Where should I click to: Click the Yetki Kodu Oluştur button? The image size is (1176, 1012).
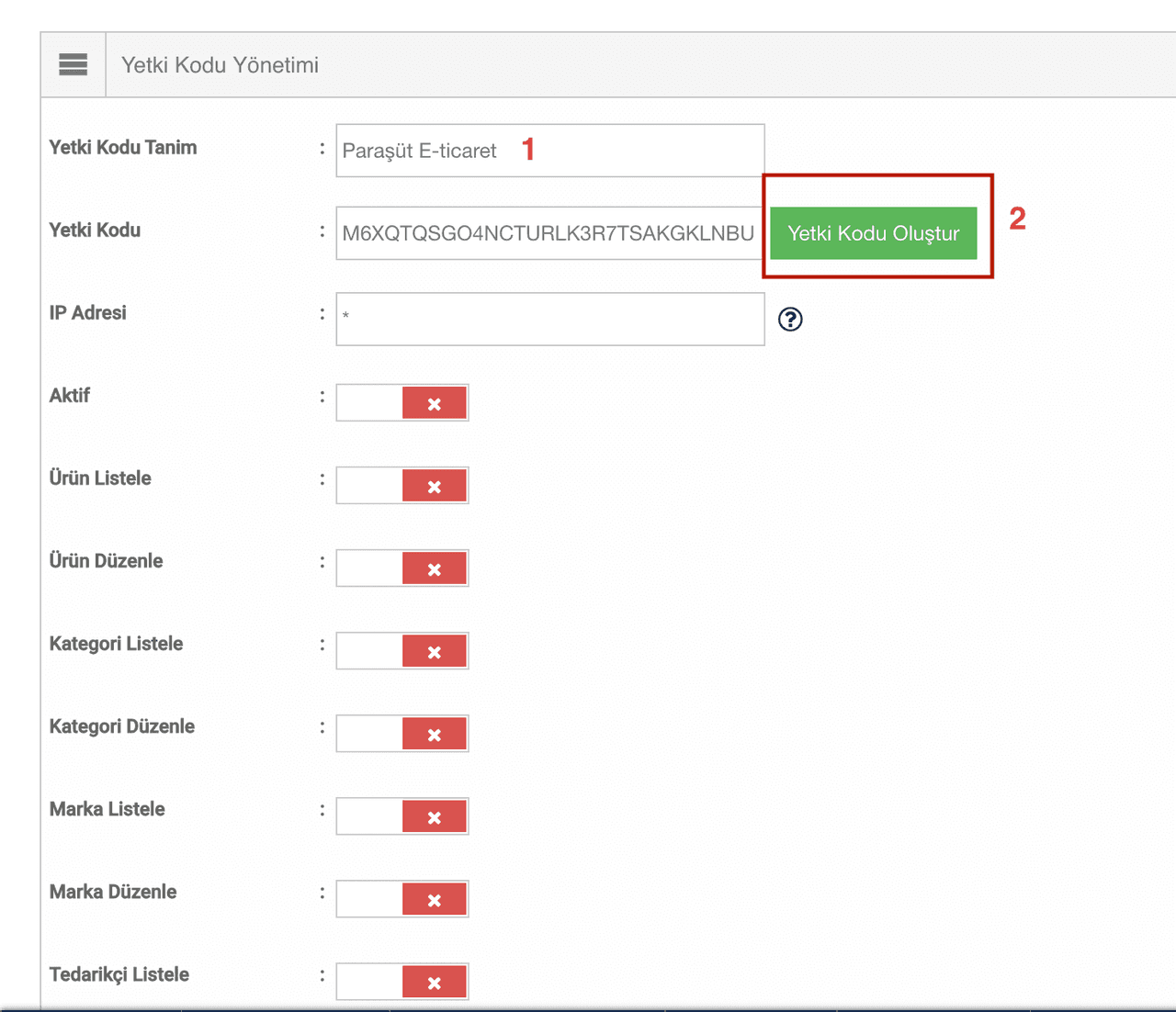click(x=874, y=233)
